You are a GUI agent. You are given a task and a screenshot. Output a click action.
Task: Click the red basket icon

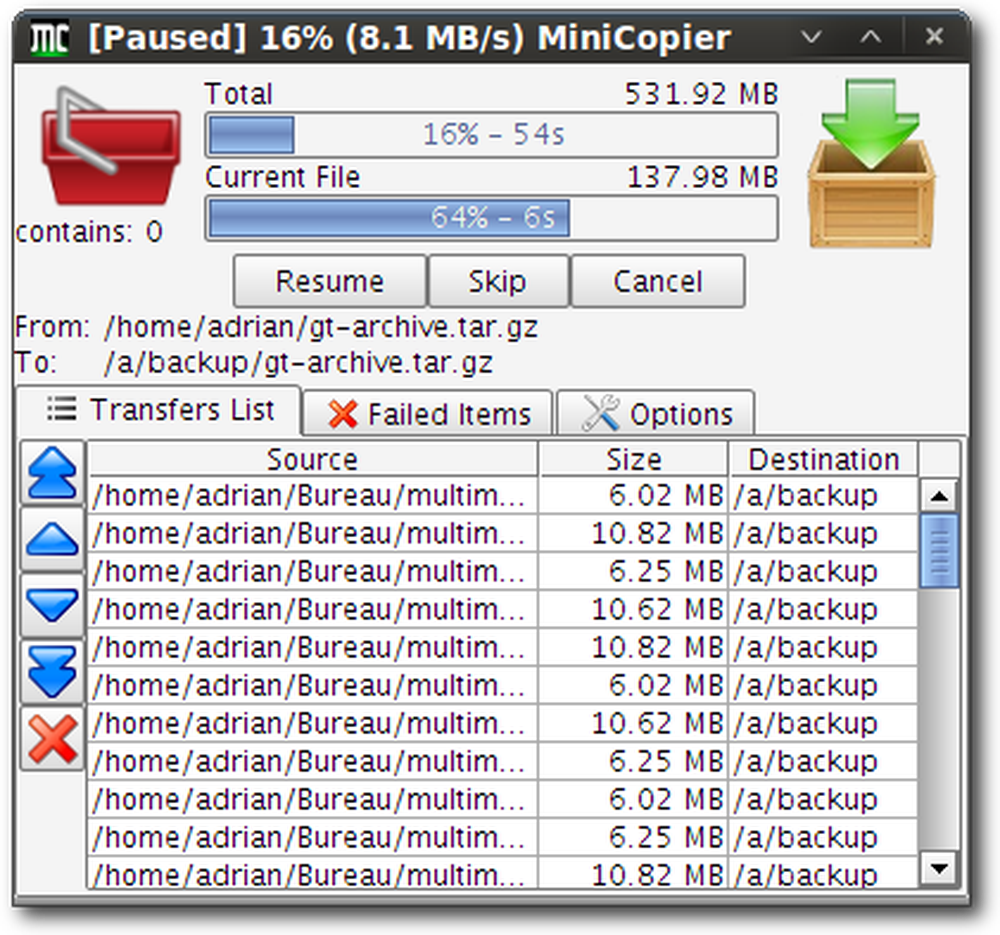coord(110,147)
